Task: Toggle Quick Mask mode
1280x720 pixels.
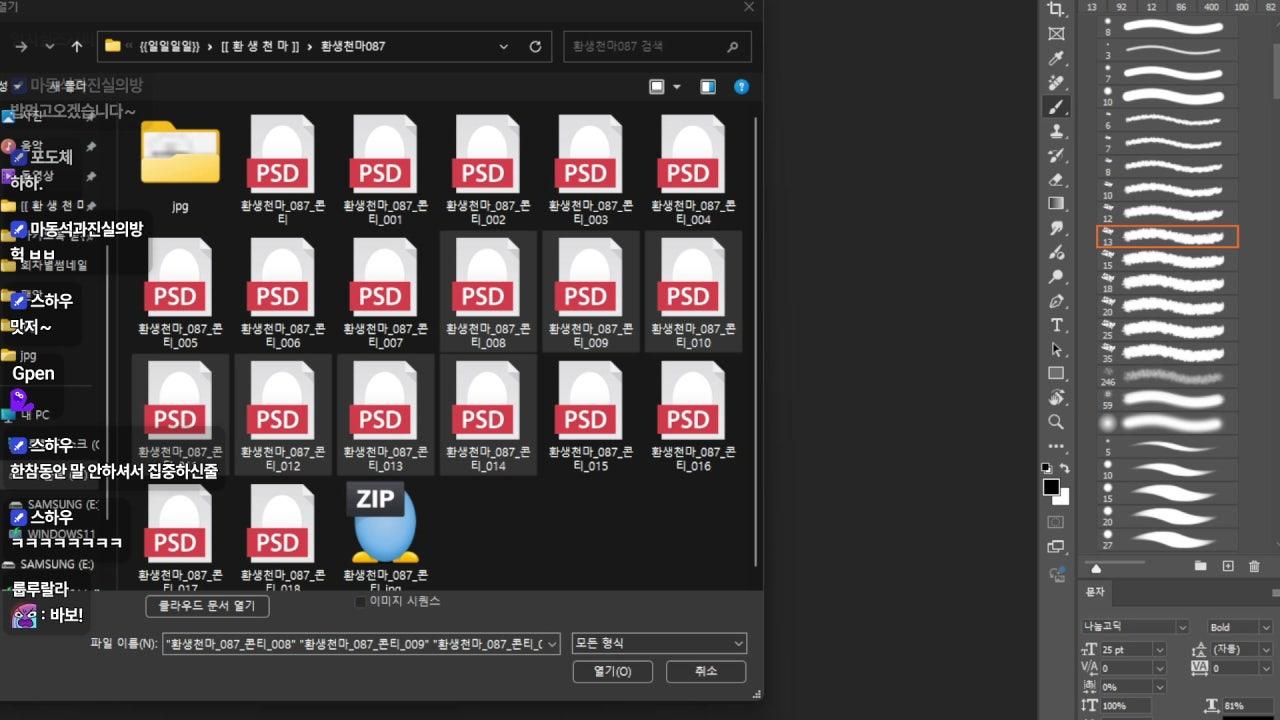Action: point(1056,522)
